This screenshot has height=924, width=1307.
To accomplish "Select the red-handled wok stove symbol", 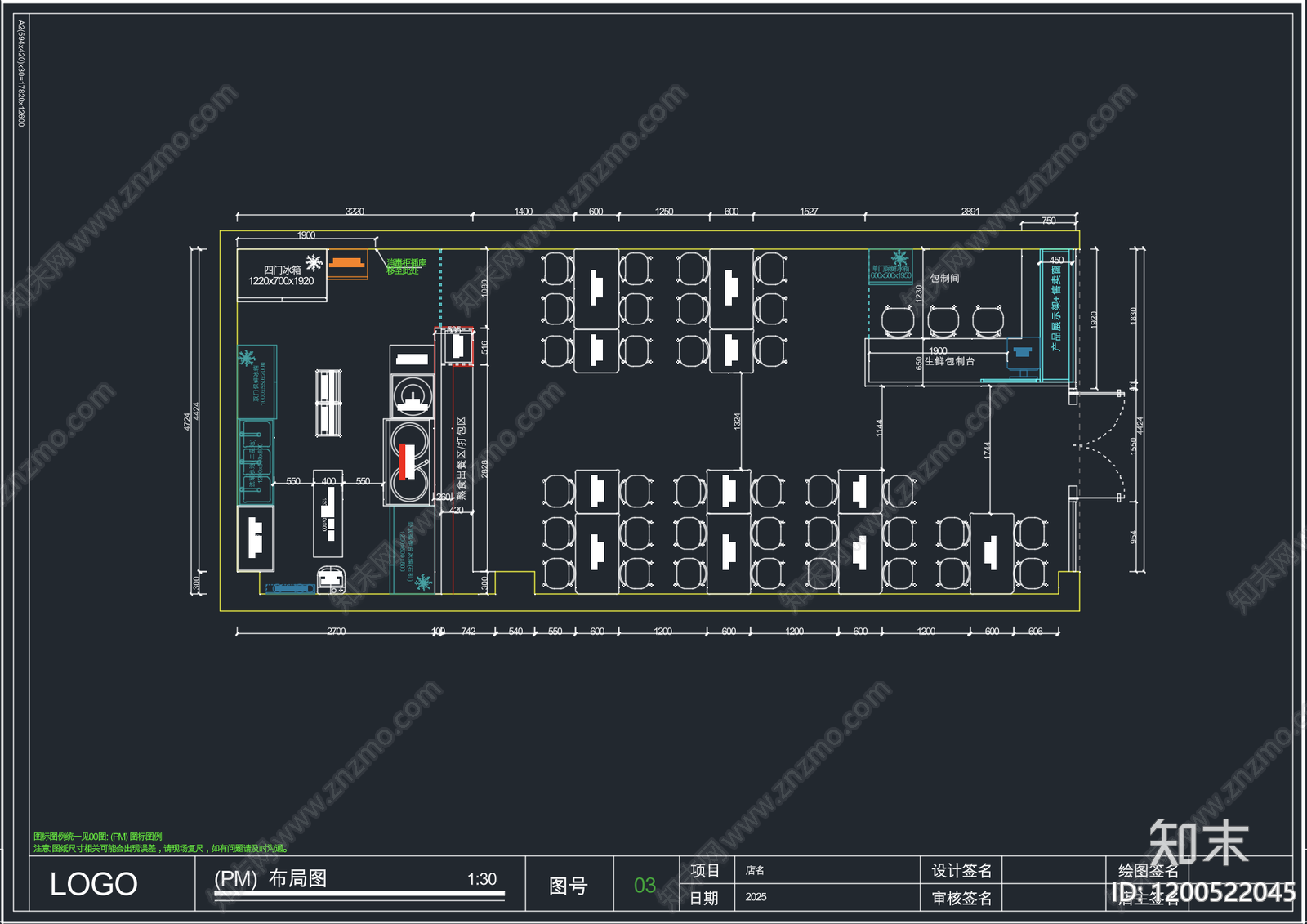I will click(x=408, y=462).
